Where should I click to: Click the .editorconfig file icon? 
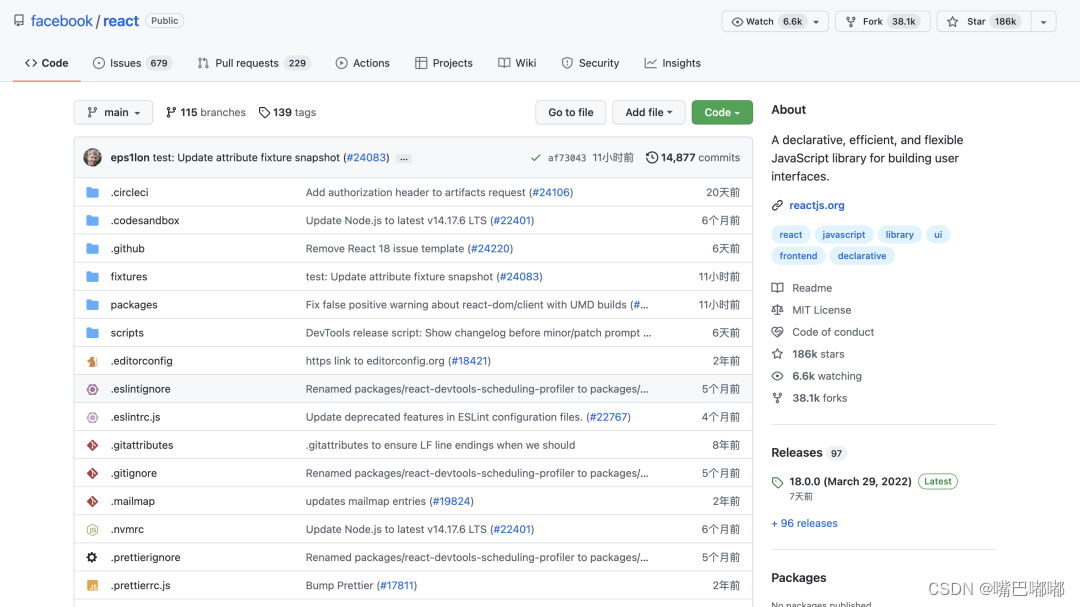pos(92,361)
